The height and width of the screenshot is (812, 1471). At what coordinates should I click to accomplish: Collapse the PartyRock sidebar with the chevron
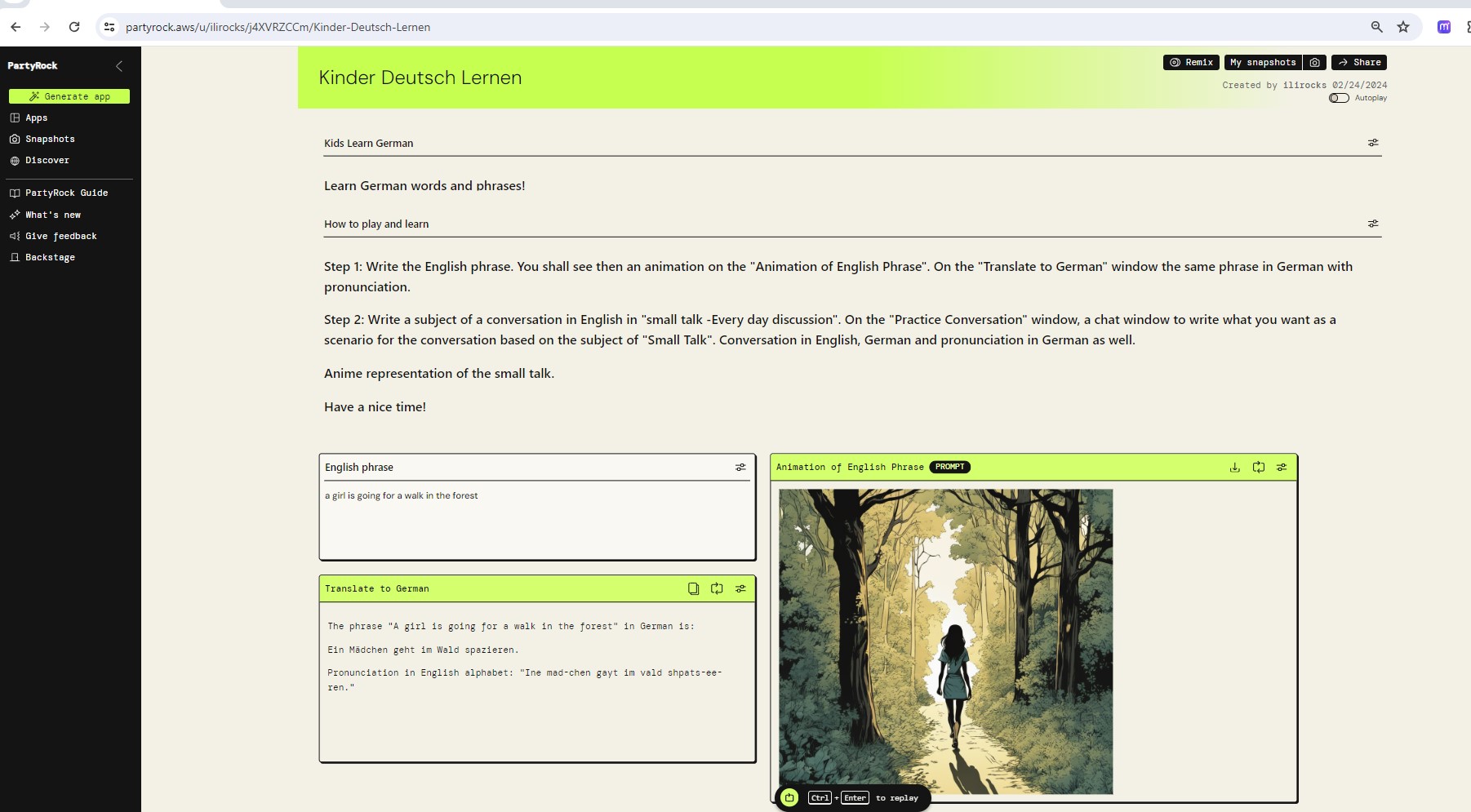119,66
